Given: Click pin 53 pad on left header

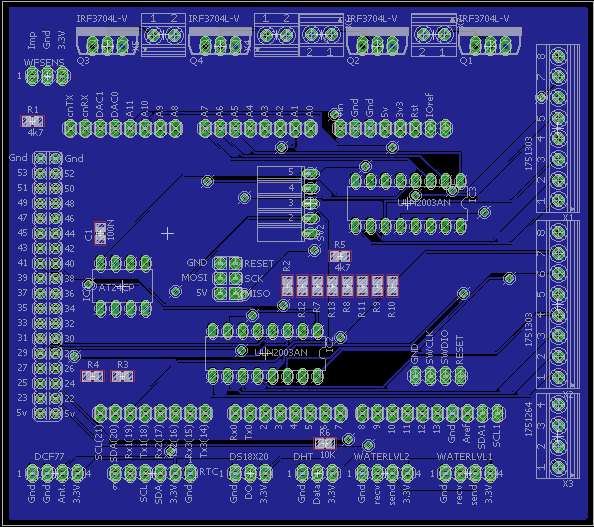Looking at the screenshot, I should click(x=41, y=174).
